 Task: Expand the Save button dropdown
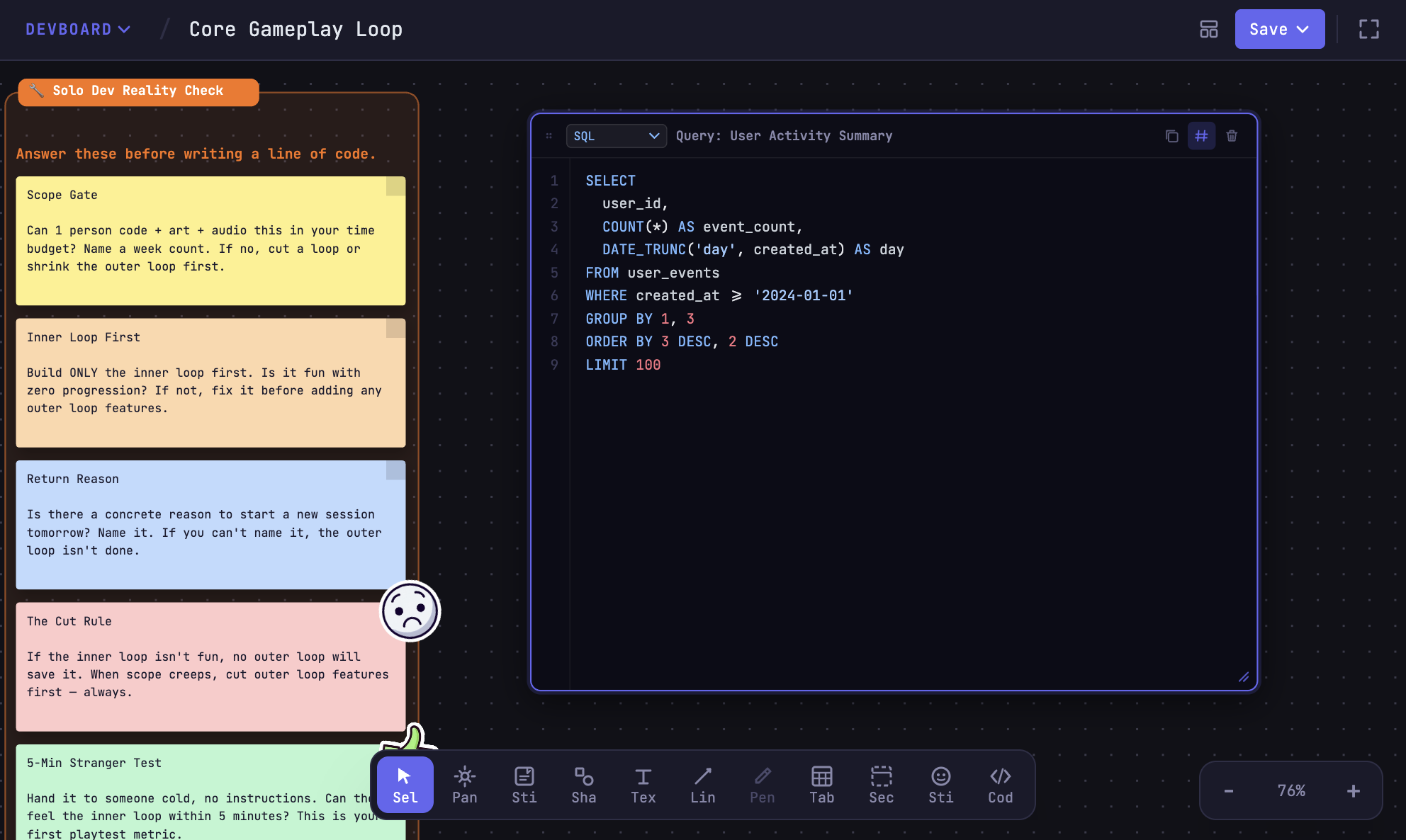[1304, 29]
